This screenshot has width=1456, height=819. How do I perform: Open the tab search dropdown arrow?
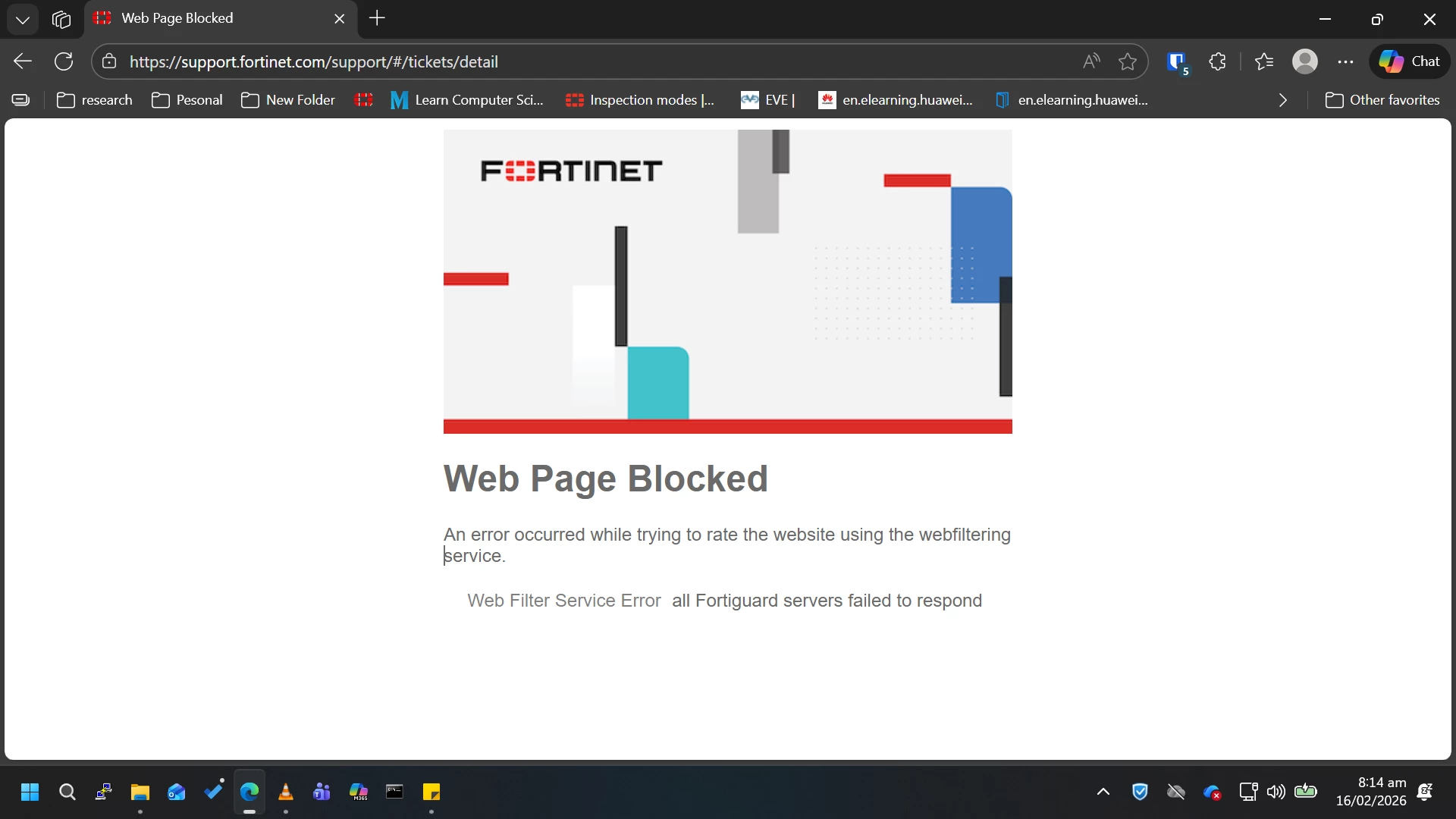pyautogui.click(x=23, y=19)
